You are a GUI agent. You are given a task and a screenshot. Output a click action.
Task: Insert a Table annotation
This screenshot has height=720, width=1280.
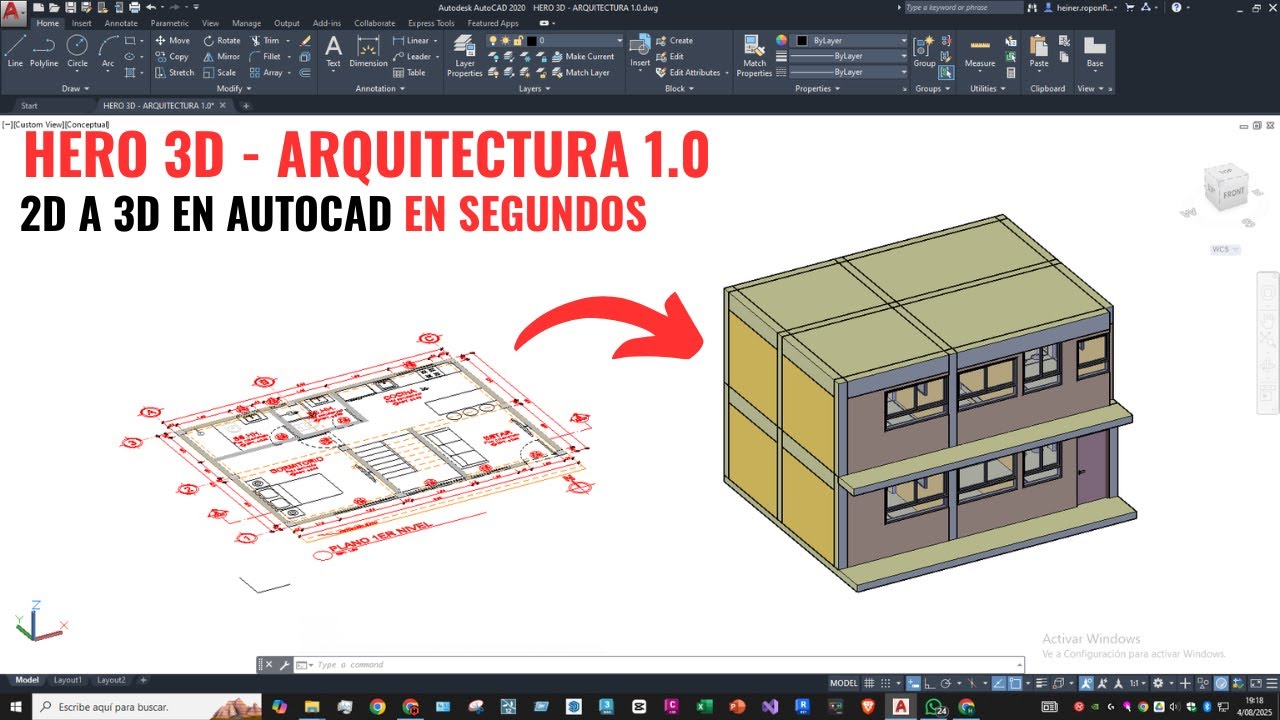(409, 73)
